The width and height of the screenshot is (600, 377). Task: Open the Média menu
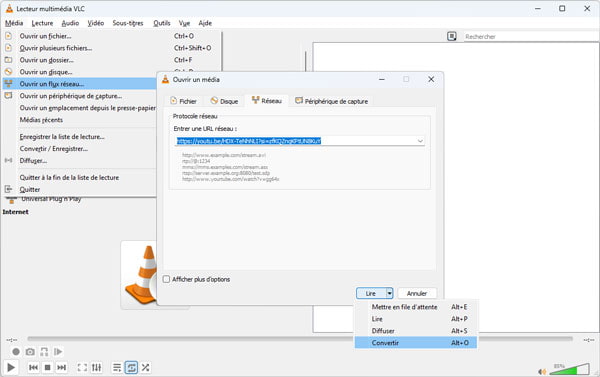tap(14, 23)
